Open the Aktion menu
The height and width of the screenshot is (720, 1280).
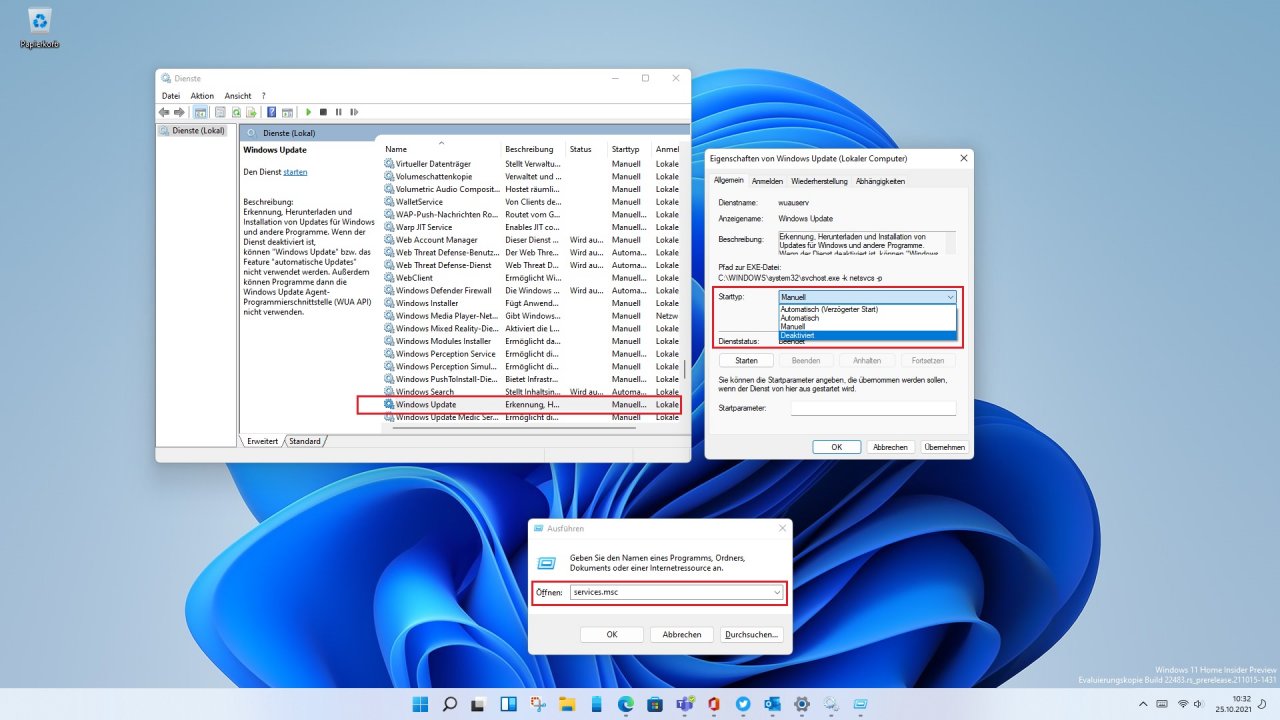tap(202, 96)
